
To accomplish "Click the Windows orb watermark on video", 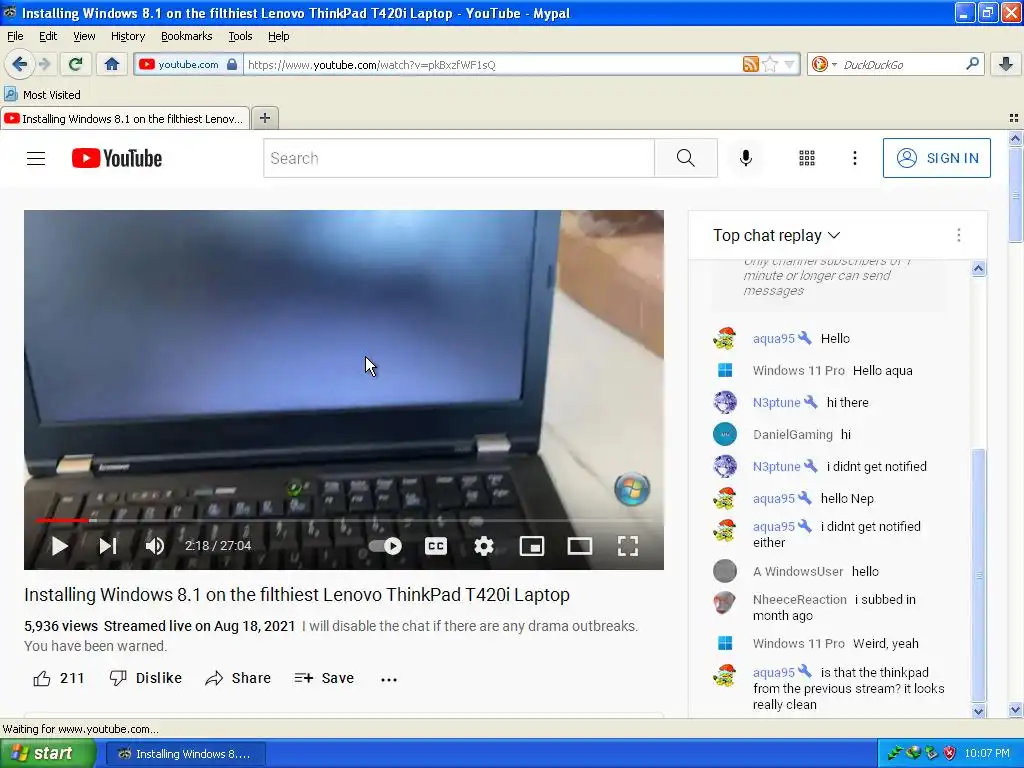I will (x=632, y=488).
